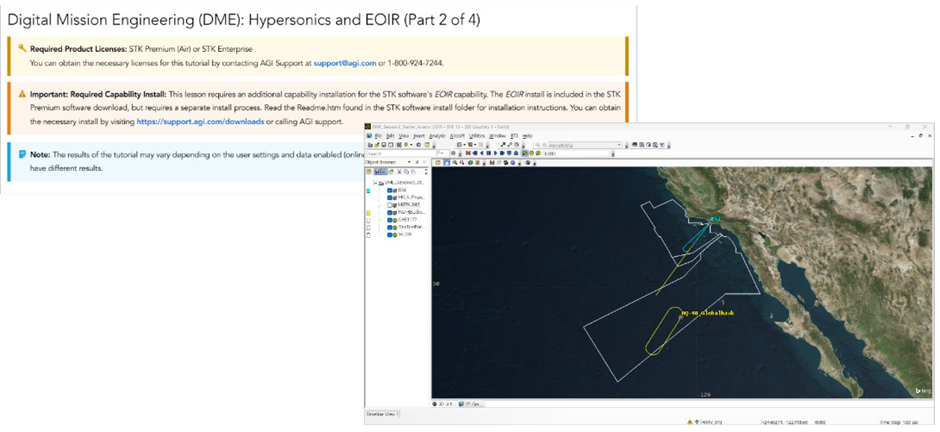This screenshot has width=940, height=432.
Task: Click the binoculars icon in top-right toolbar
Action: click(x=634, y=144)
